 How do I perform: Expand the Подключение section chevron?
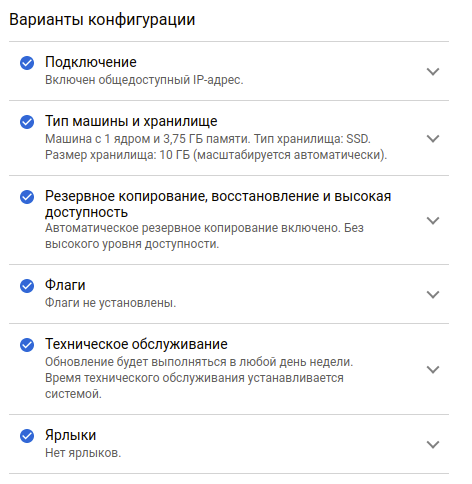[433, 71]
